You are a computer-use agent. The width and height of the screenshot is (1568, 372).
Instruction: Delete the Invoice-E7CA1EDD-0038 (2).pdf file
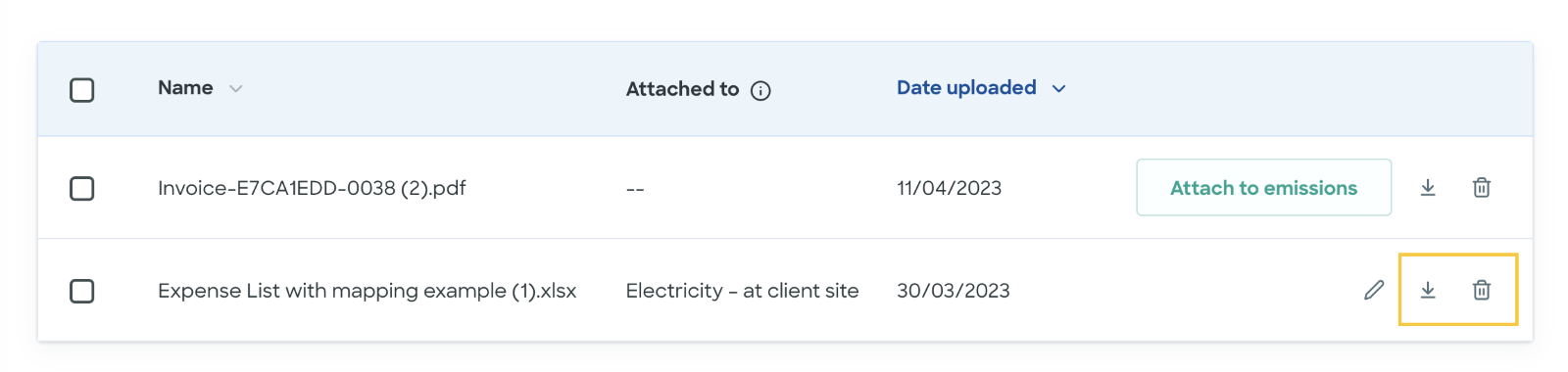point(1482,187)
